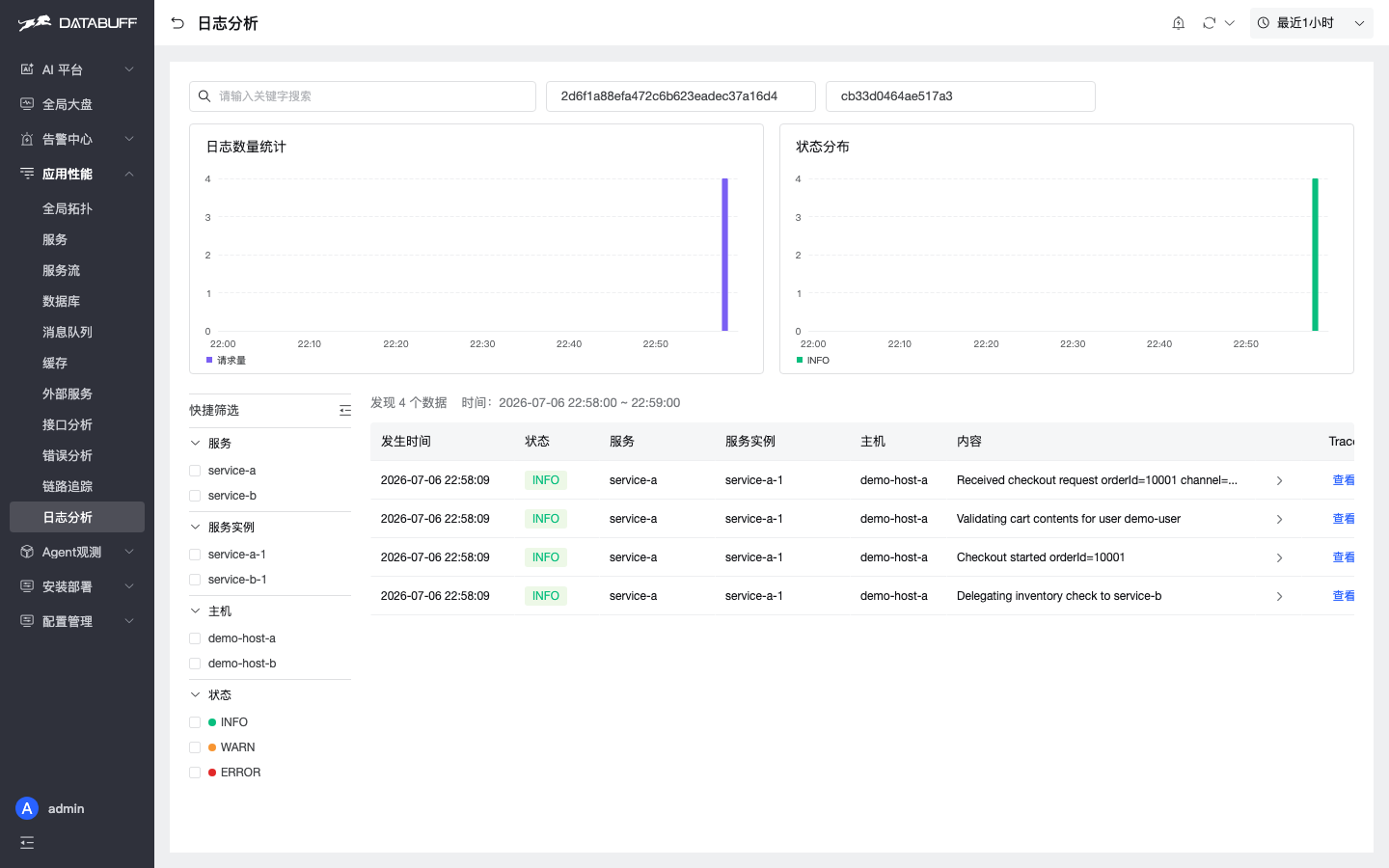Image resolution: width=1389 pixels, height=868 pixels.
Task: Expand the details arrow of the Checkout started row
Action: [x=1279, y=557]
